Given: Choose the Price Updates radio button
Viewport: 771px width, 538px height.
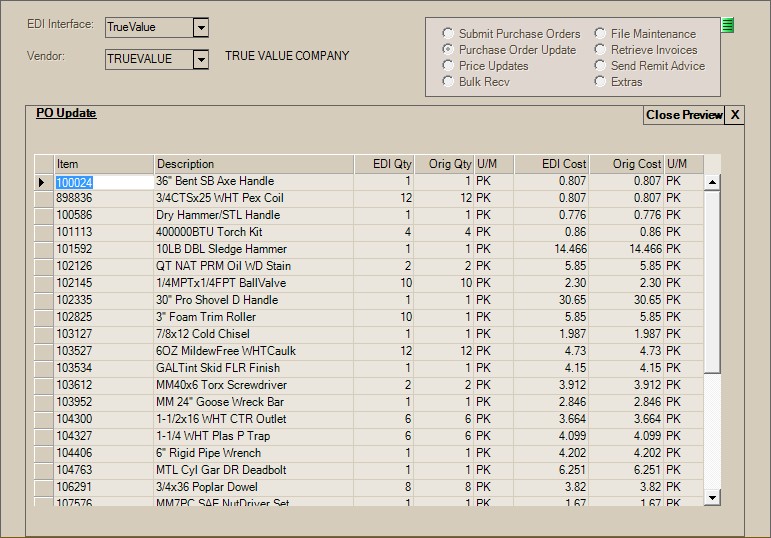Looking at the screenshot, I should click(447, 65).
